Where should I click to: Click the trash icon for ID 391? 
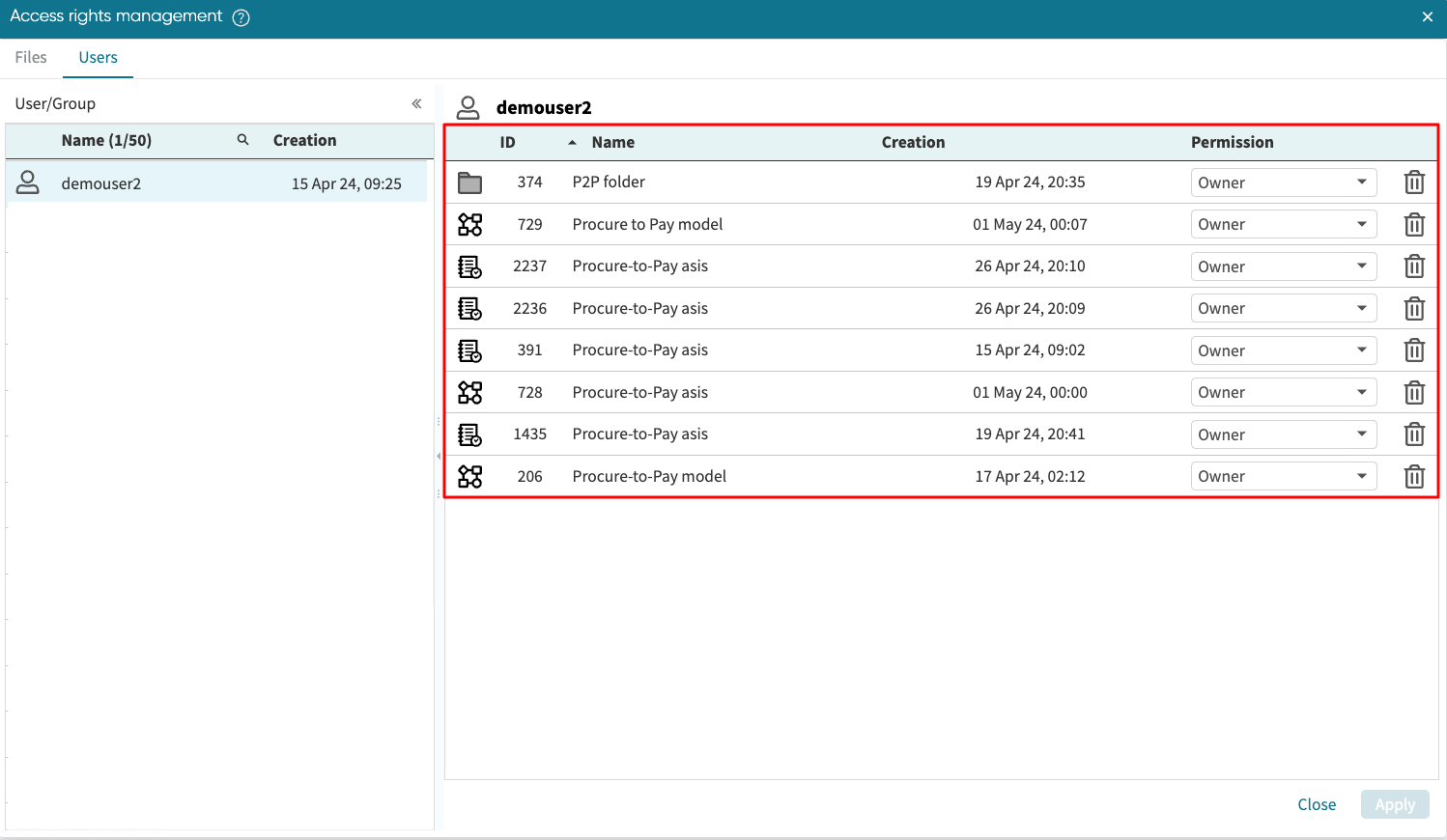1413,350
